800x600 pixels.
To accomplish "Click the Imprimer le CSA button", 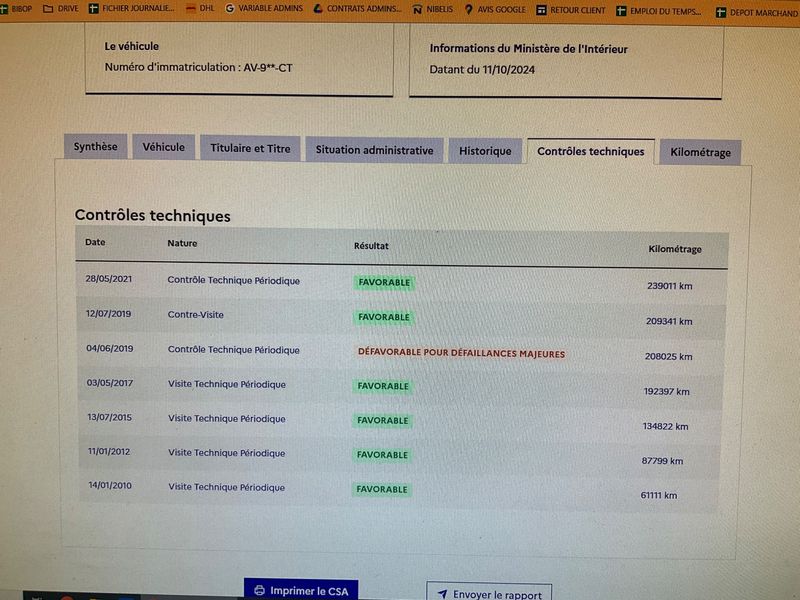I will (301, 590).
